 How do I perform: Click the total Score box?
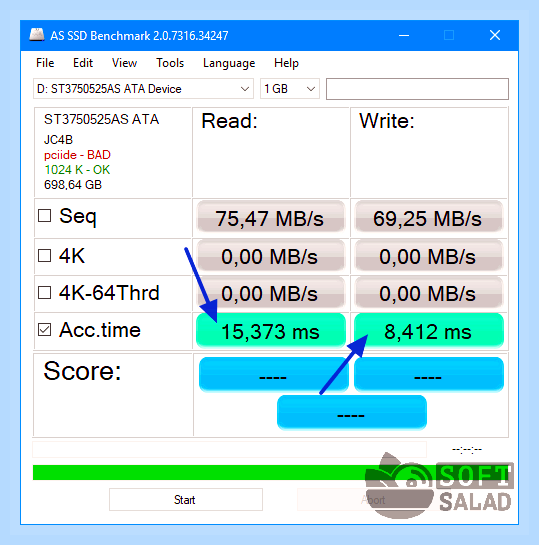352,413
